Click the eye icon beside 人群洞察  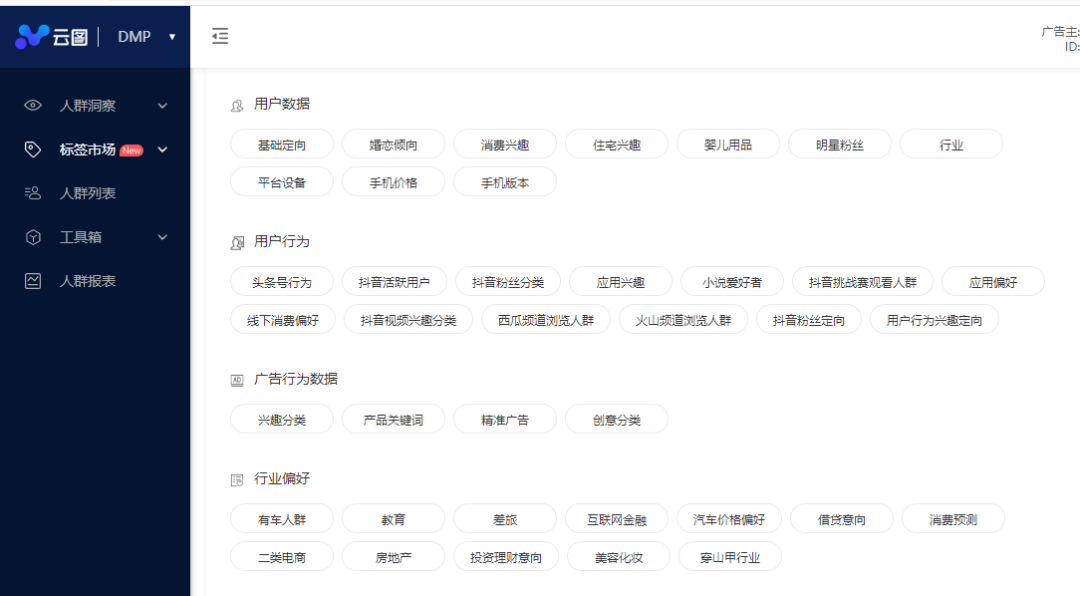[x=33, y=105]
